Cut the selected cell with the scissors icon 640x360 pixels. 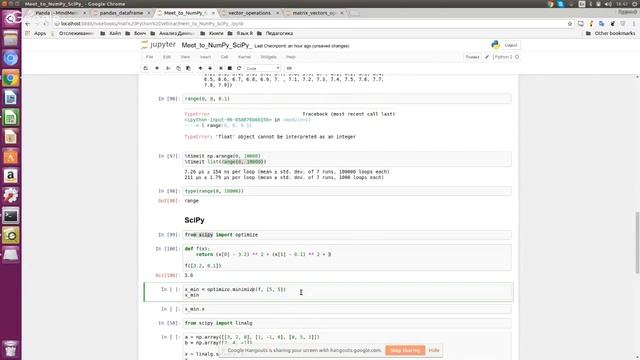(168, 68)
